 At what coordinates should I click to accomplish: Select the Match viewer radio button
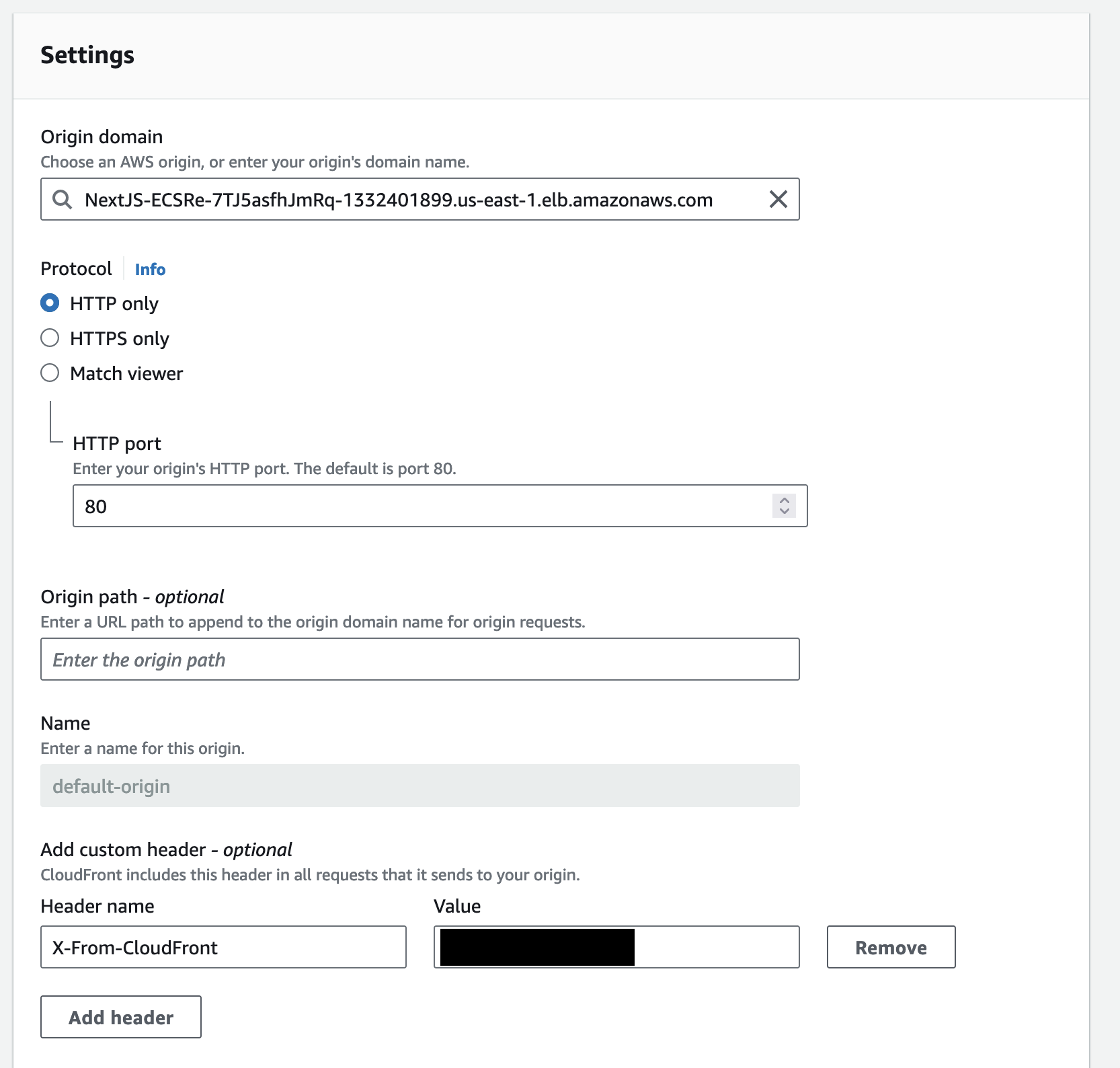pos(50,373)
